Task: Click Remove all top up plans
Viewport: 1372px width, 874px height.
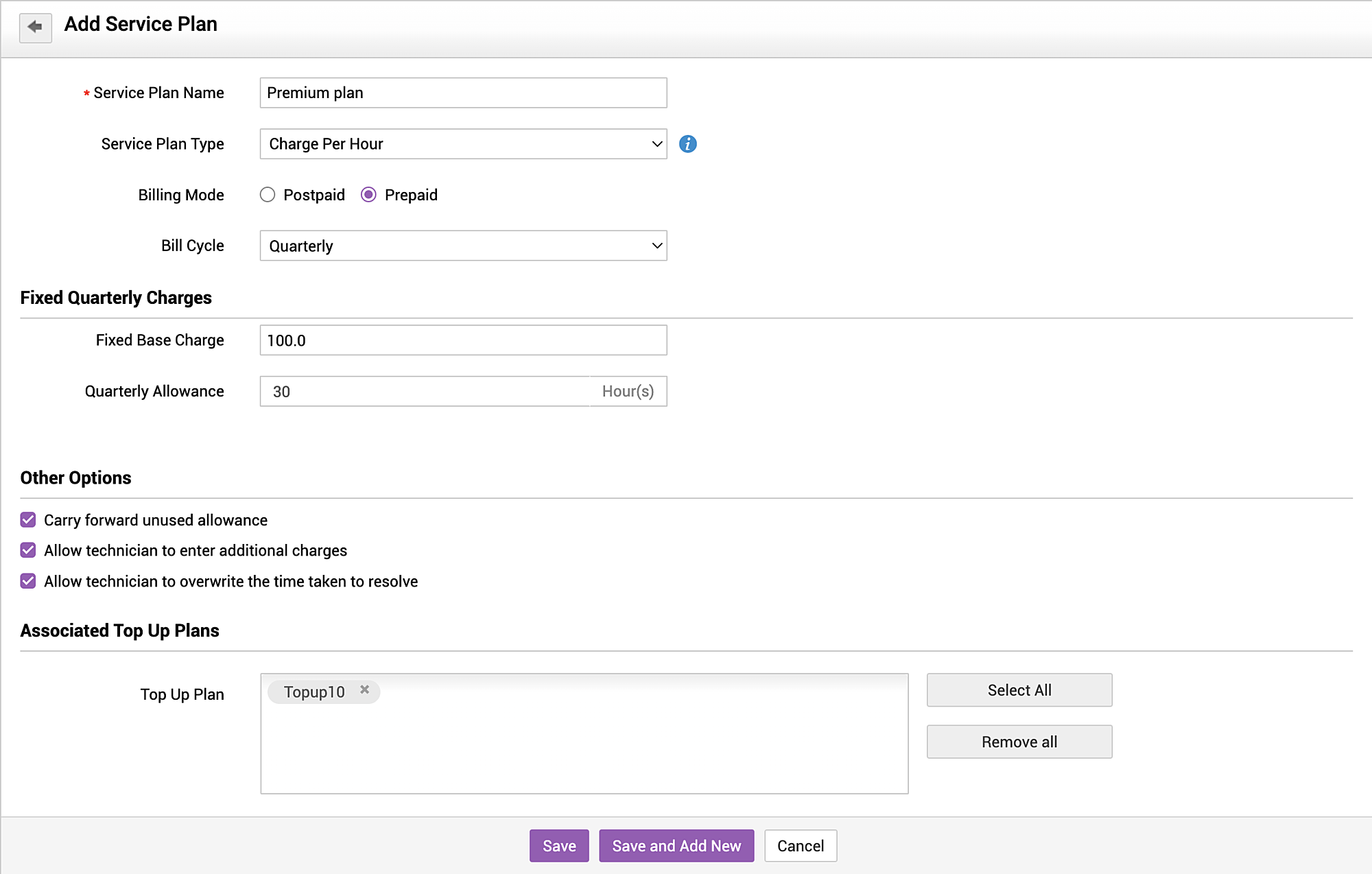Action: 1019,742
